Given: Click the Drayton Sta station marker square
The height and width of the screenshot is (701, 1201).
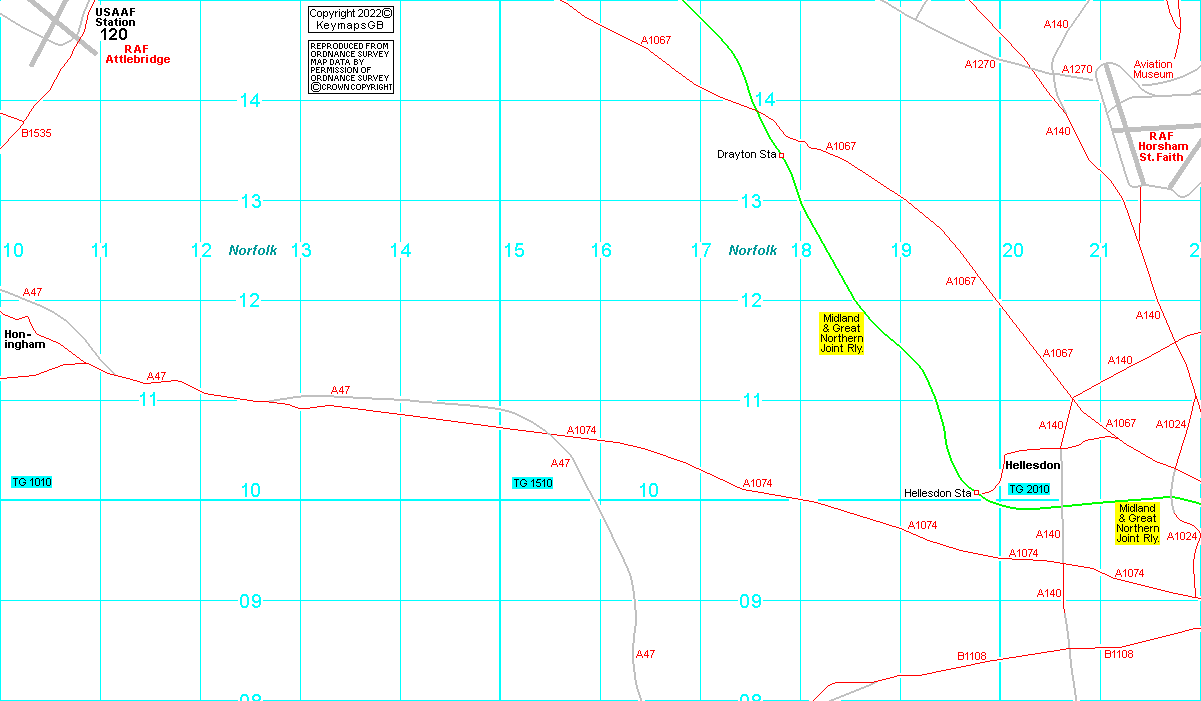Looking at the screenshot, I should (782, 155).
